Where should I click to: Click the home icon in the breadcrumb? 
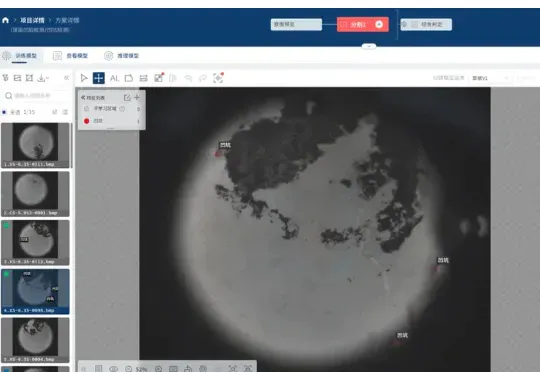point(6,20)
